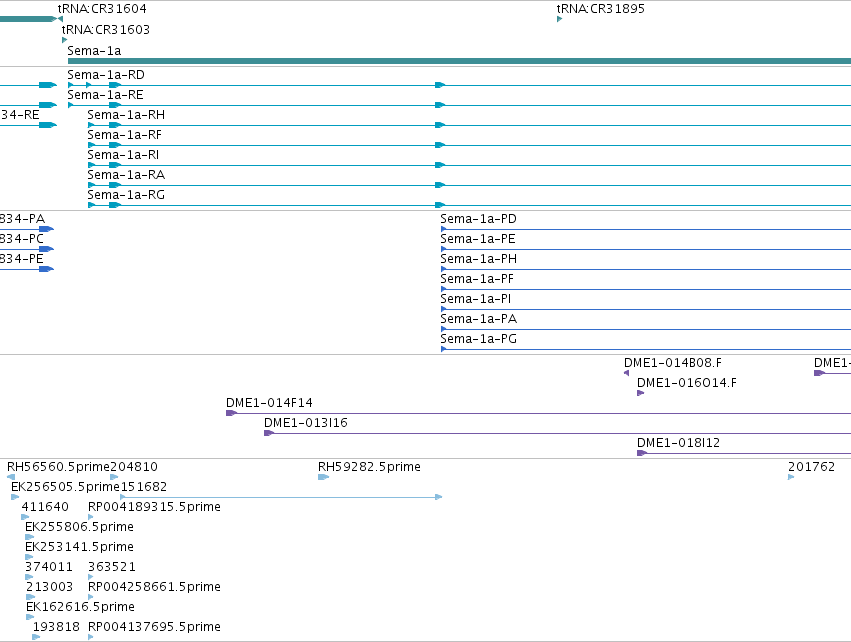Screen dimensions: 851x642
Task: Select the purple DME1-013I16 start block
Action: click(x=269, y=433)
